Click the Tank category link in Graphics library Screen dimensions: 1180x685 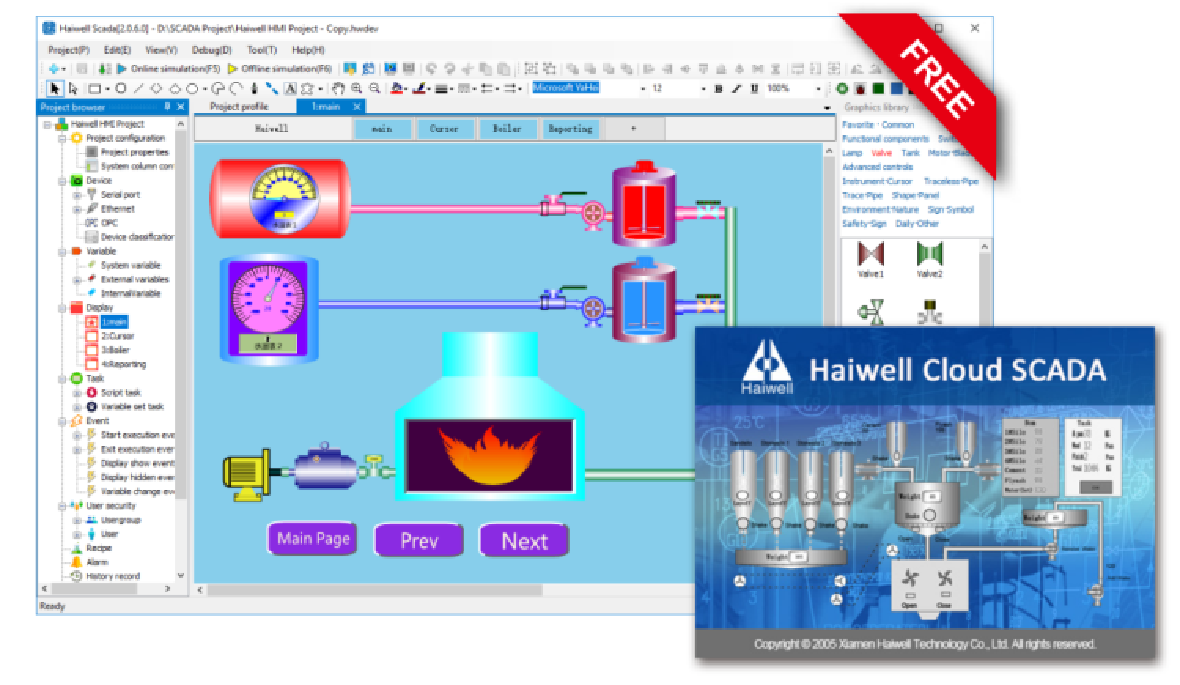[x=910, y=153]
